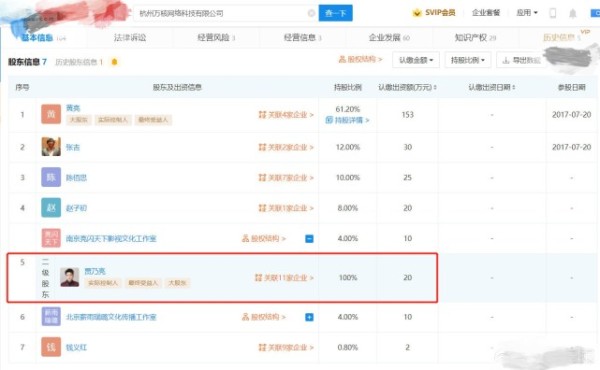Open the 历史股东信息 1 sub-tab

click(x=79, y=62)
